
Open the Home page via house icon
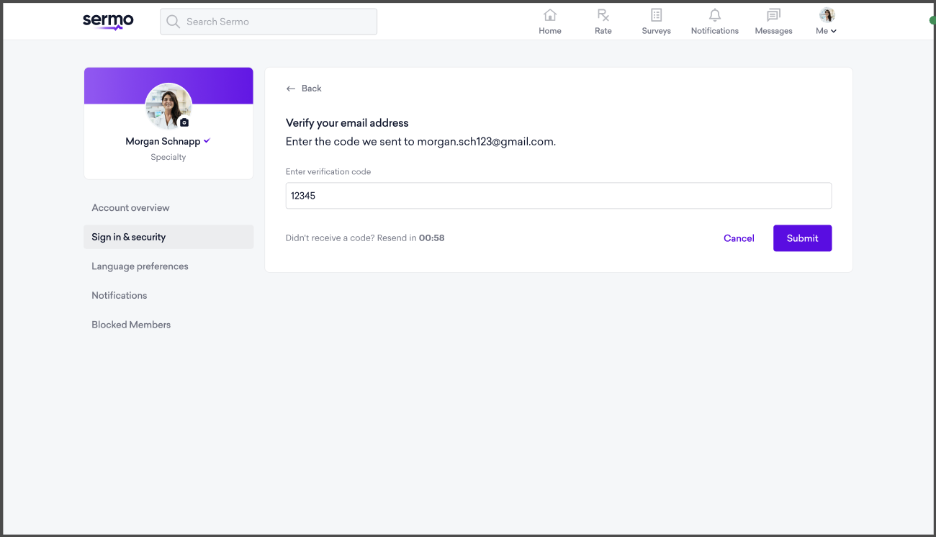click(550, 15)
